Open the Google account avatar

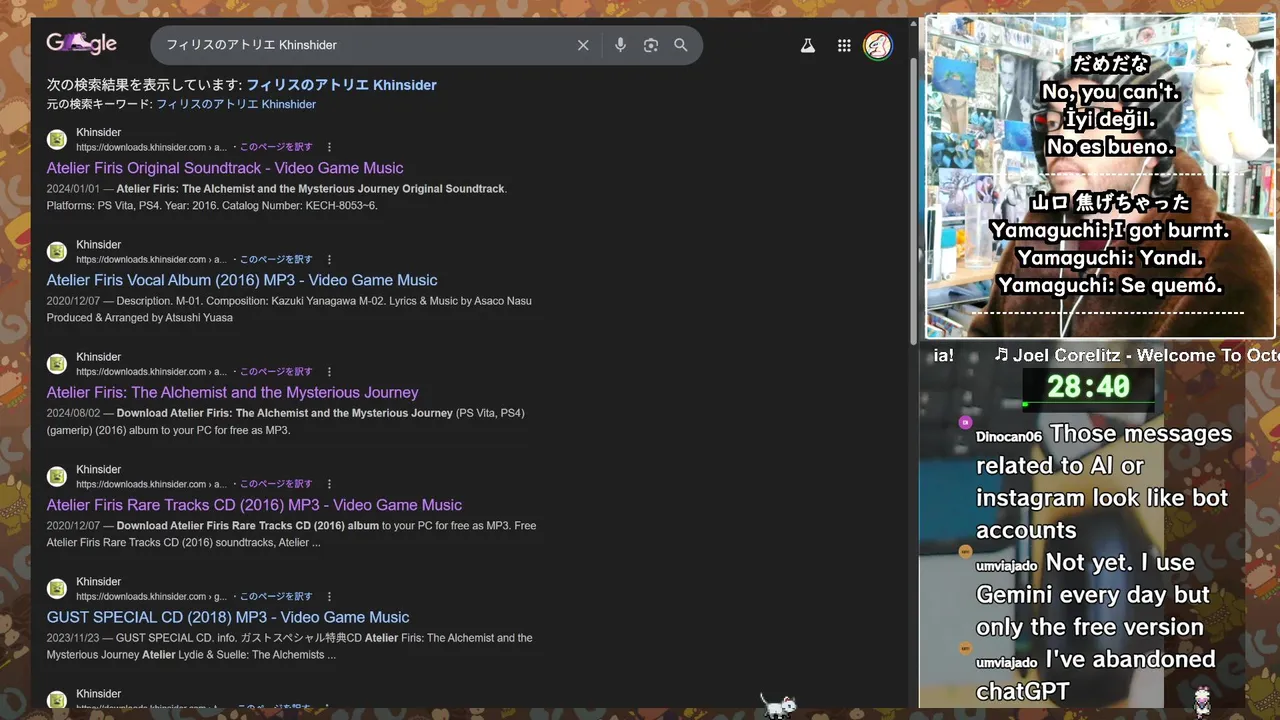878,45
